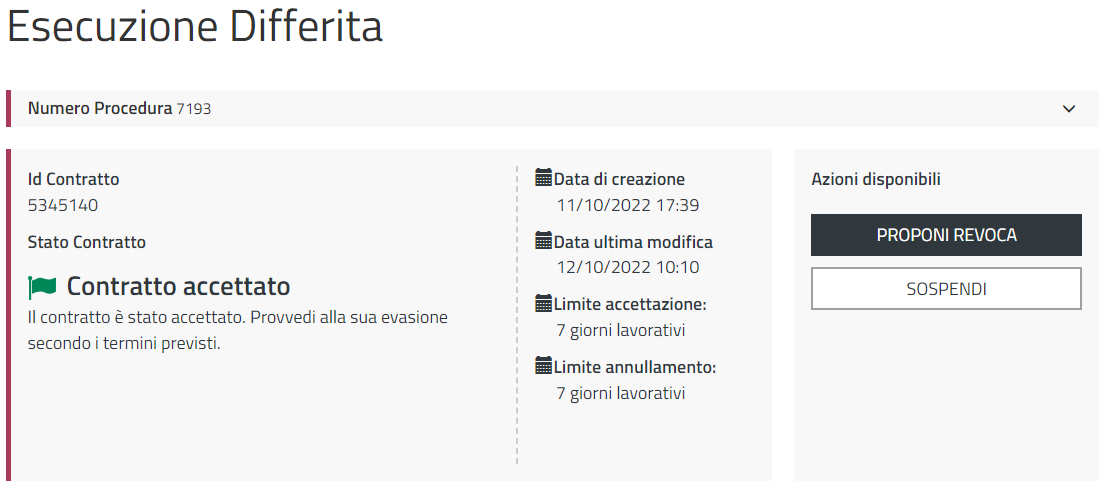The width and height of the screenshot is (1104, 487).
Task: Click the Id Contratto label
Action: (x=74, y=180)
